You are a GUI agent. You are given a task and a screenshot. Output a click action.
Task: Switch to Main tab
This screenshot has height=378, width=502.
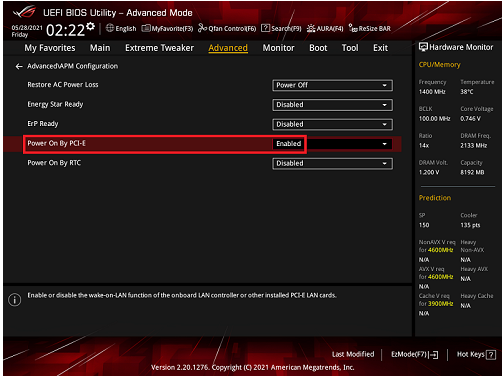(100, 48)
